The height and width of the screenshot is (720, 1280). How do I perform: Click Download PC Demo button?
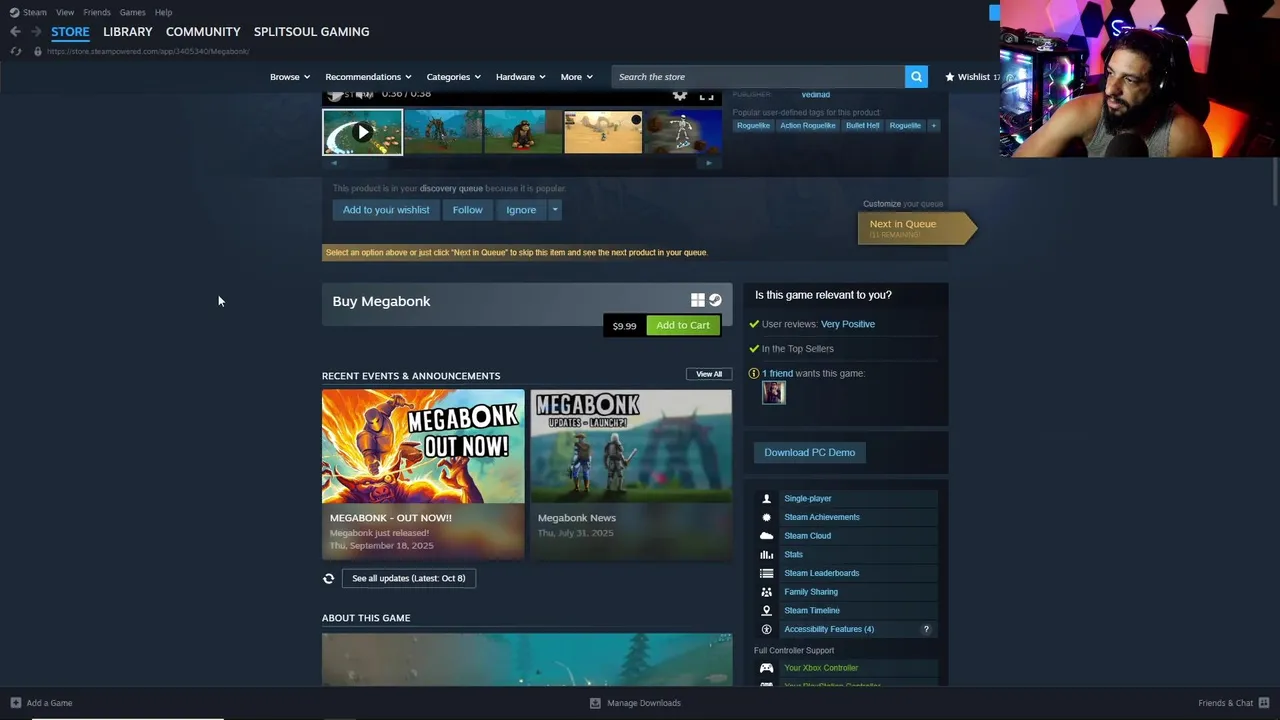pos(809,452)
